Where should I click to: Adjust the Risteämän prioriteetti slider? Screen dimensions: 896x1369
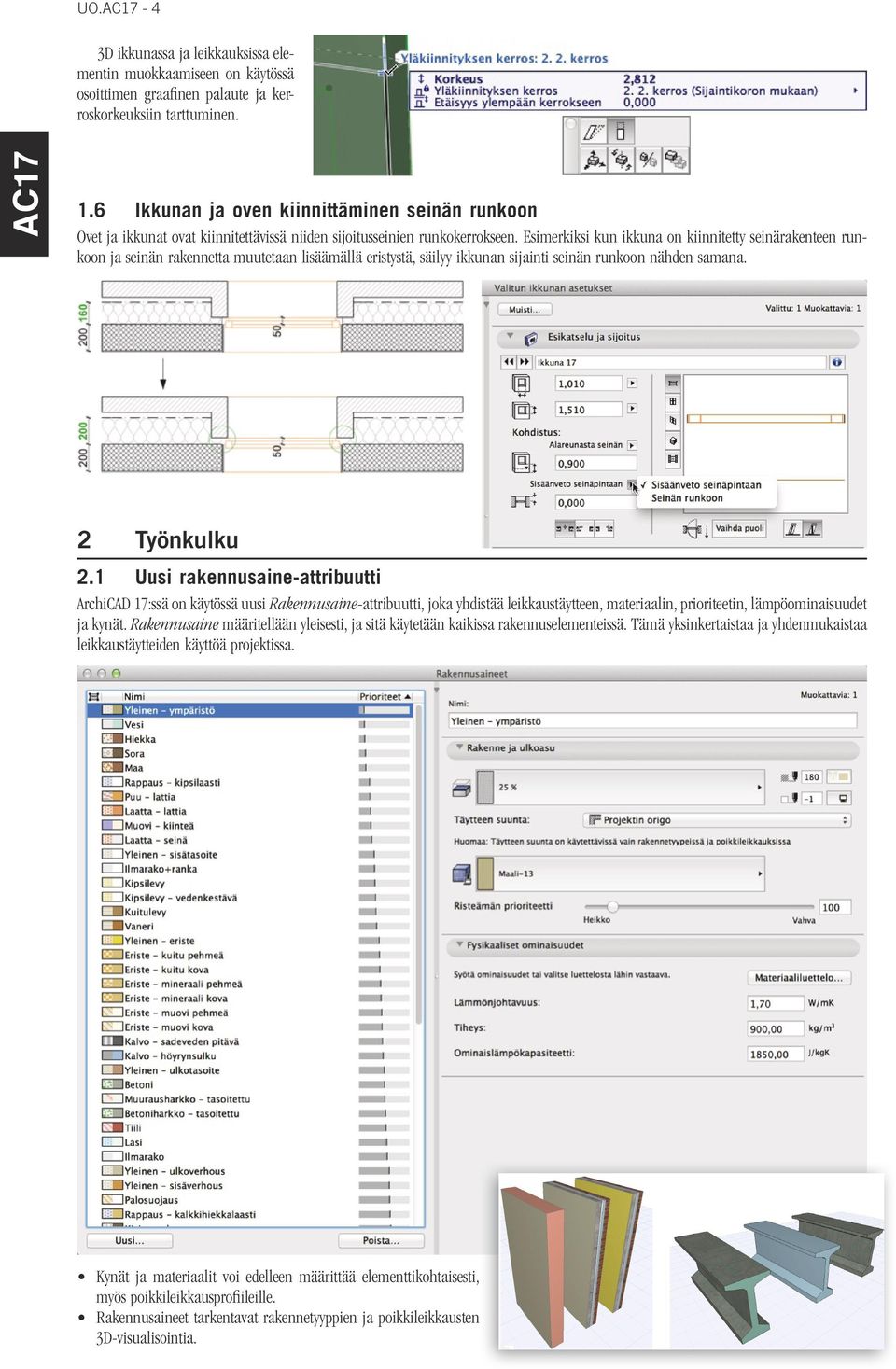[x=613, y=907]
